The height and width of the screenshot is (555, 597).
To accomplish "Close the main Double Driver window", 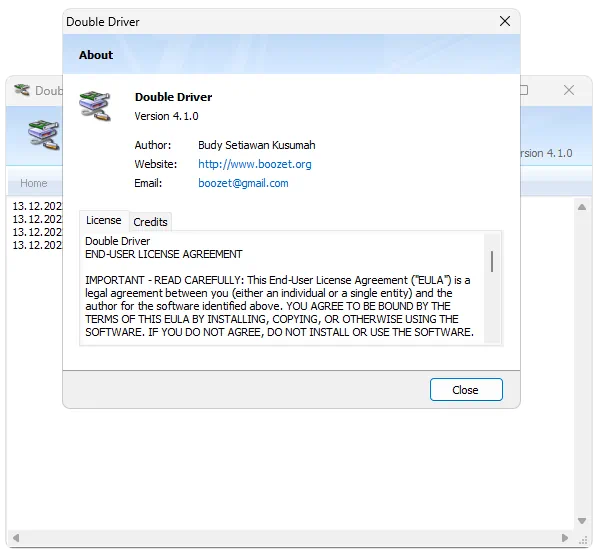I will tap(569, 90).
